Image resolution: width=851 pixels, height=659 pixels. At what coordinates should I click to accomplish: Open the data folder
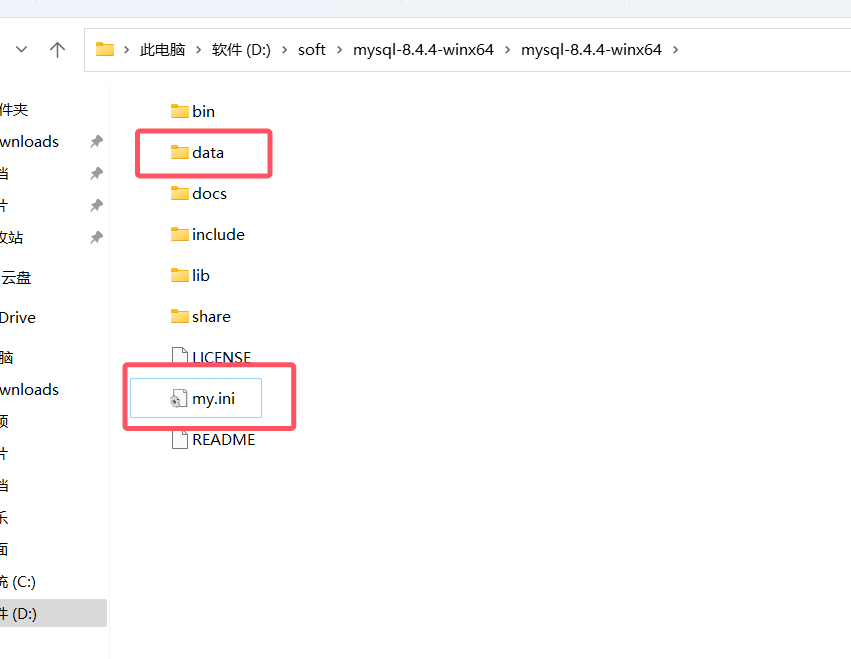pos(198,153)
